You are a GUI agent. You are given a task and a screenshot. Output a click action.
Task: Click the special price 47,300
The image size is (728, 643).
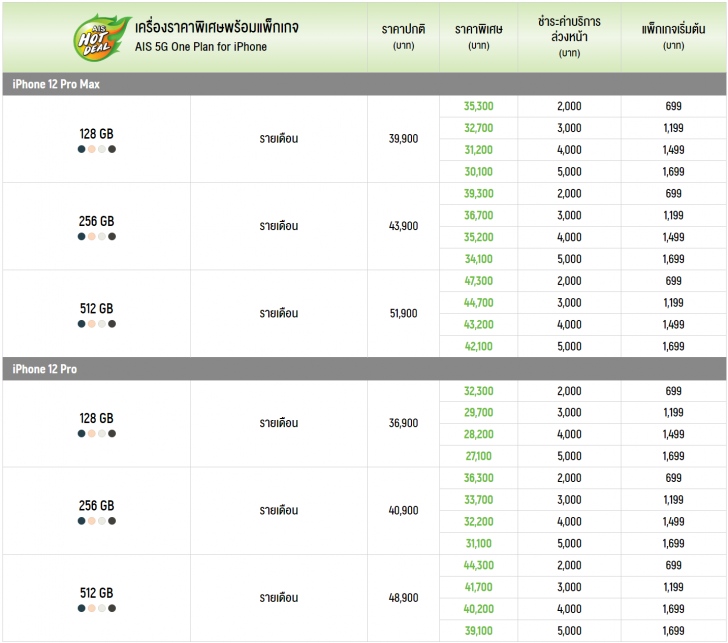[x=479, y=281]
